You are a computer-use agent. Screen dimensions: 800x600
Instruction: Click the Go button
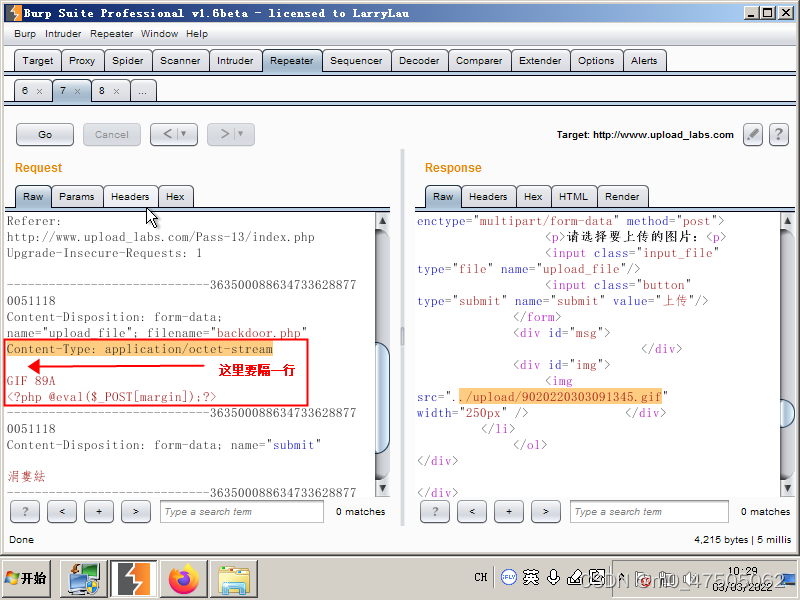pos(45,135)
